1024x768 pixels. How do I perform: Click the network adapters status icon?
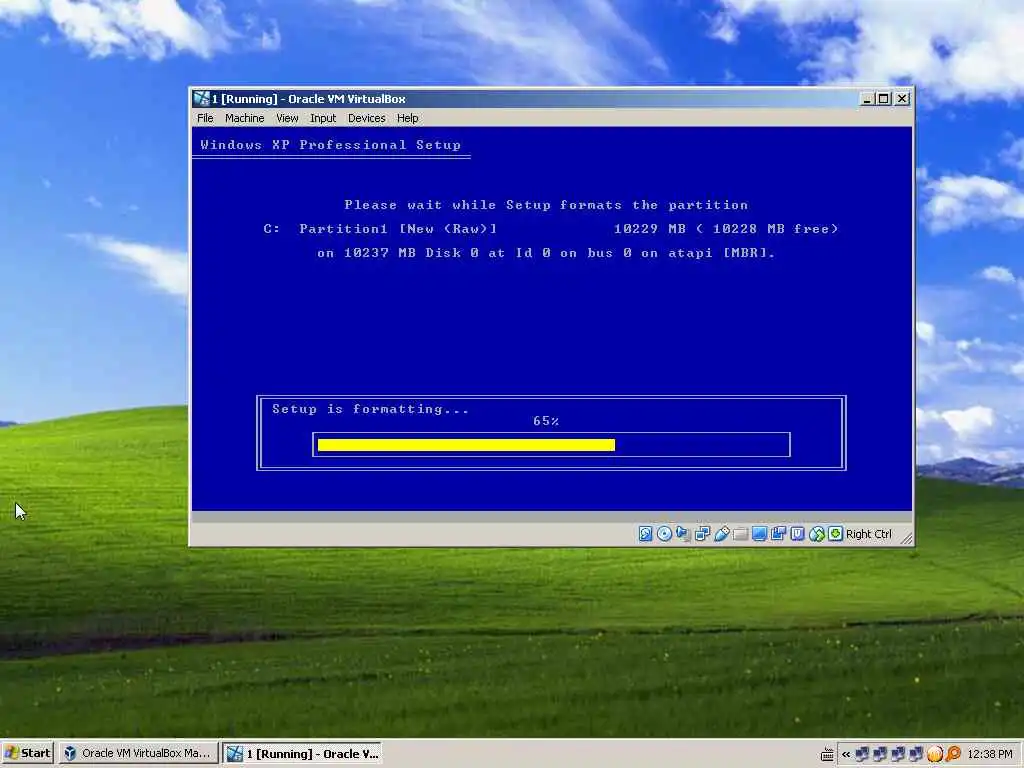[702, 534]
